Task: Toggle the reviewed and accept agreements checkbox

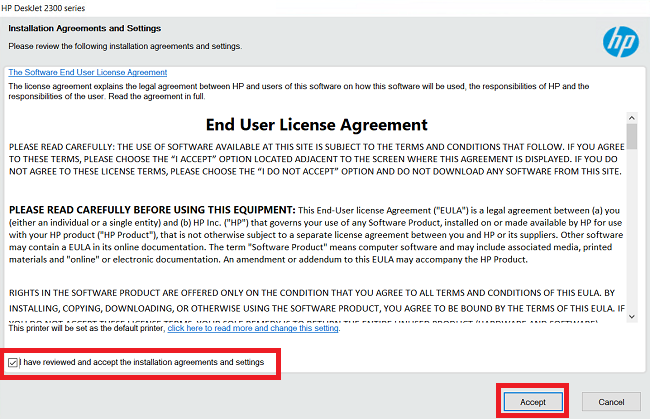Action: pyautogui.click(x=13, y=363)
